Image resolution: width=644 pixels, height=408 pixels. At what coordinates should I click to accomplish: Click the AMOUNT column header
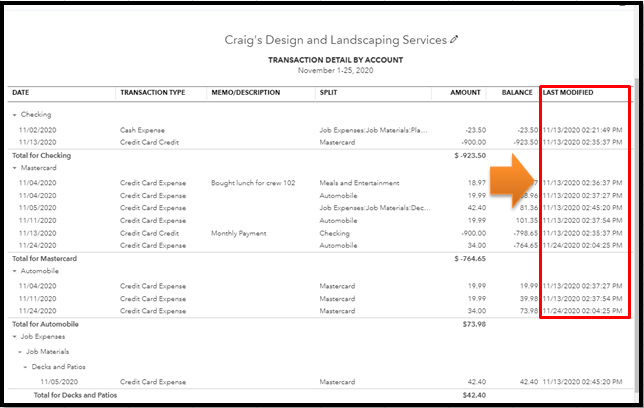465,92
